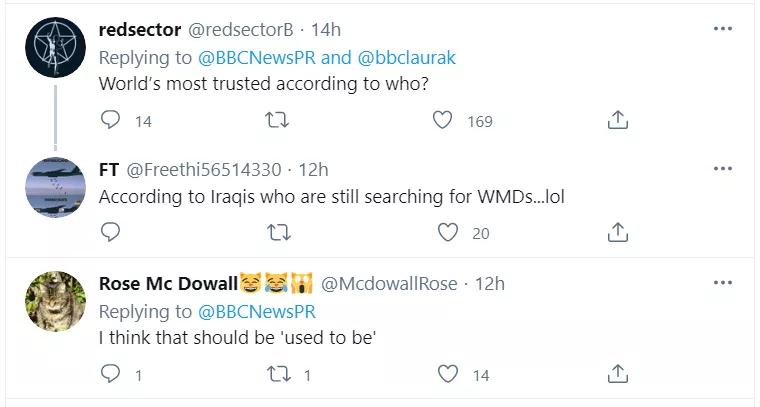Open more options for FT's tweet

click(x=722, y=169)
